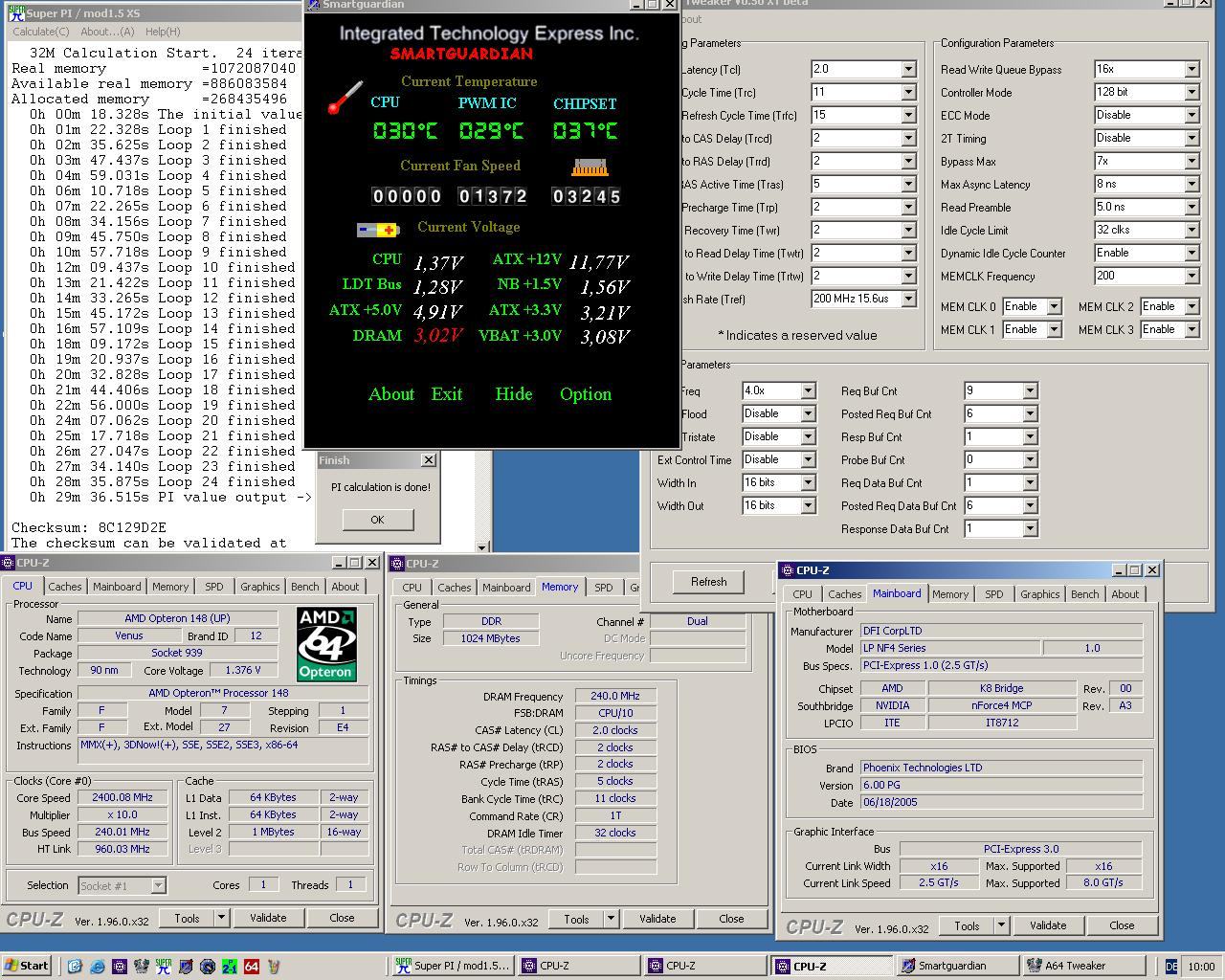Image resolution: width=1225 pixels, height=980 pixels.
Task: Click About in Smartguardian
Action: tap(391, 394)
